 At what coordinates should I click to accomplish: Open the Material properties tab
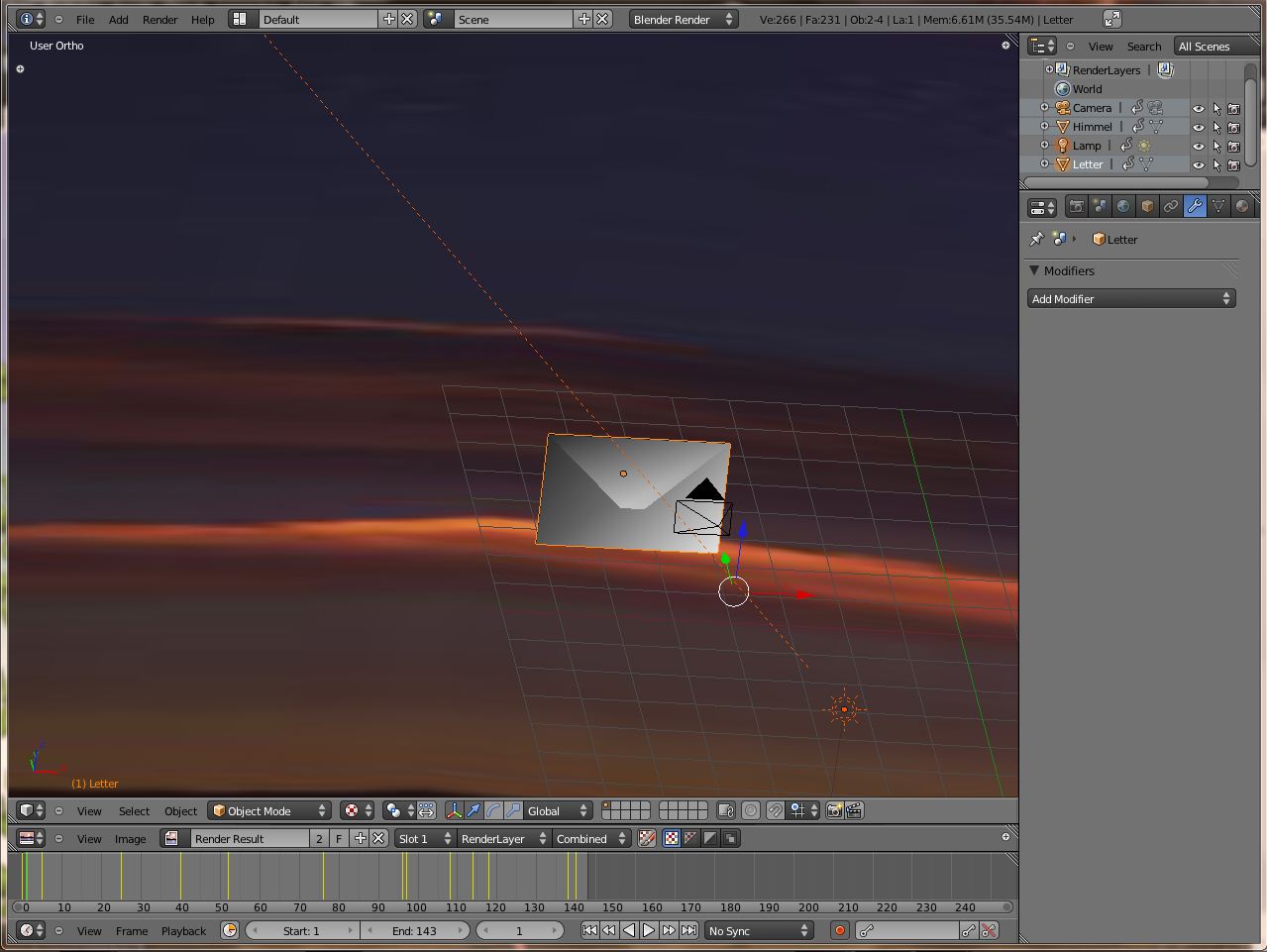click(x=1241, y=206)
